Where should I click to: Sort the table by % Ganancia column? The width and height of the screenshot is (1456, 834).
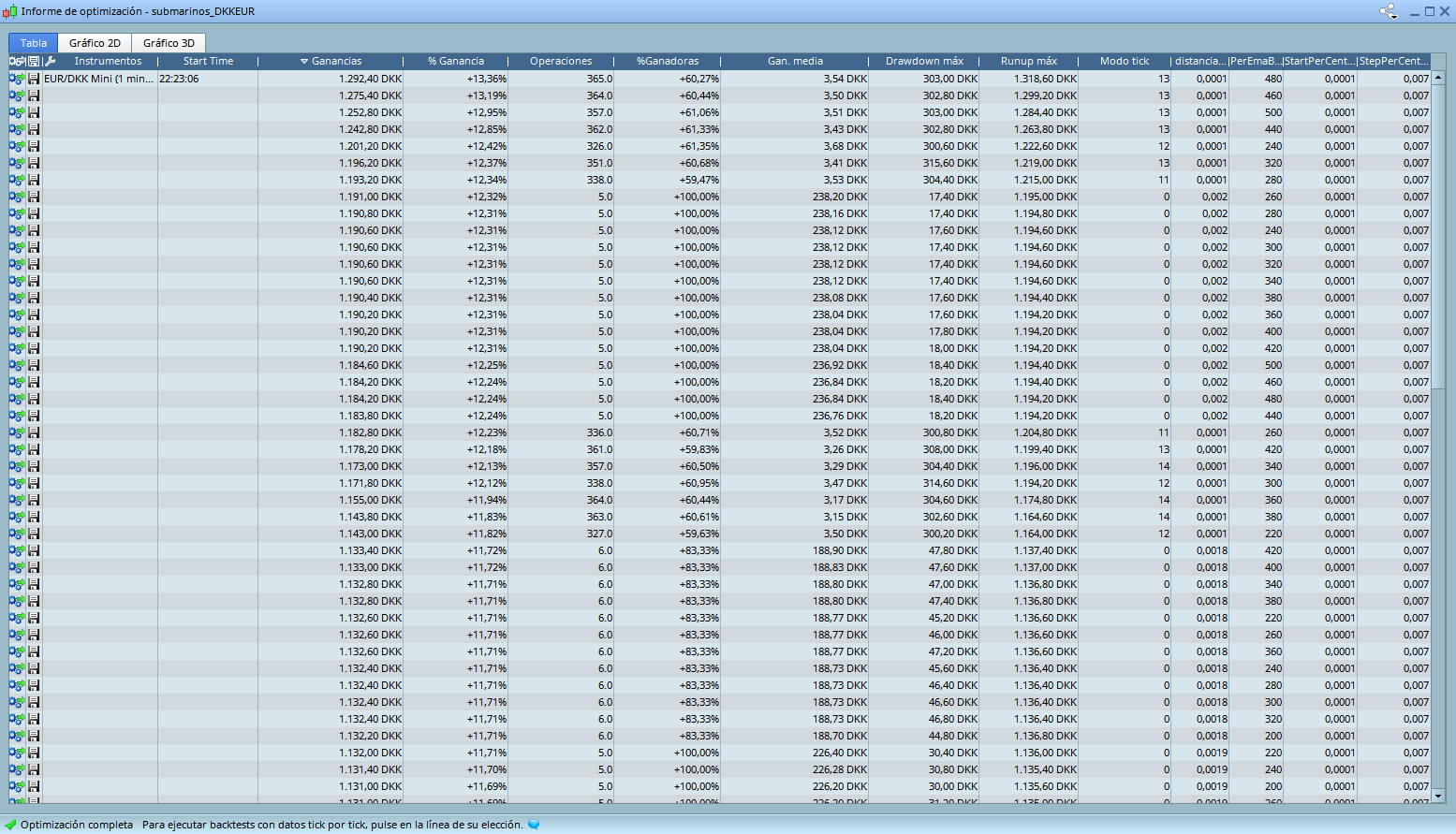456,62
